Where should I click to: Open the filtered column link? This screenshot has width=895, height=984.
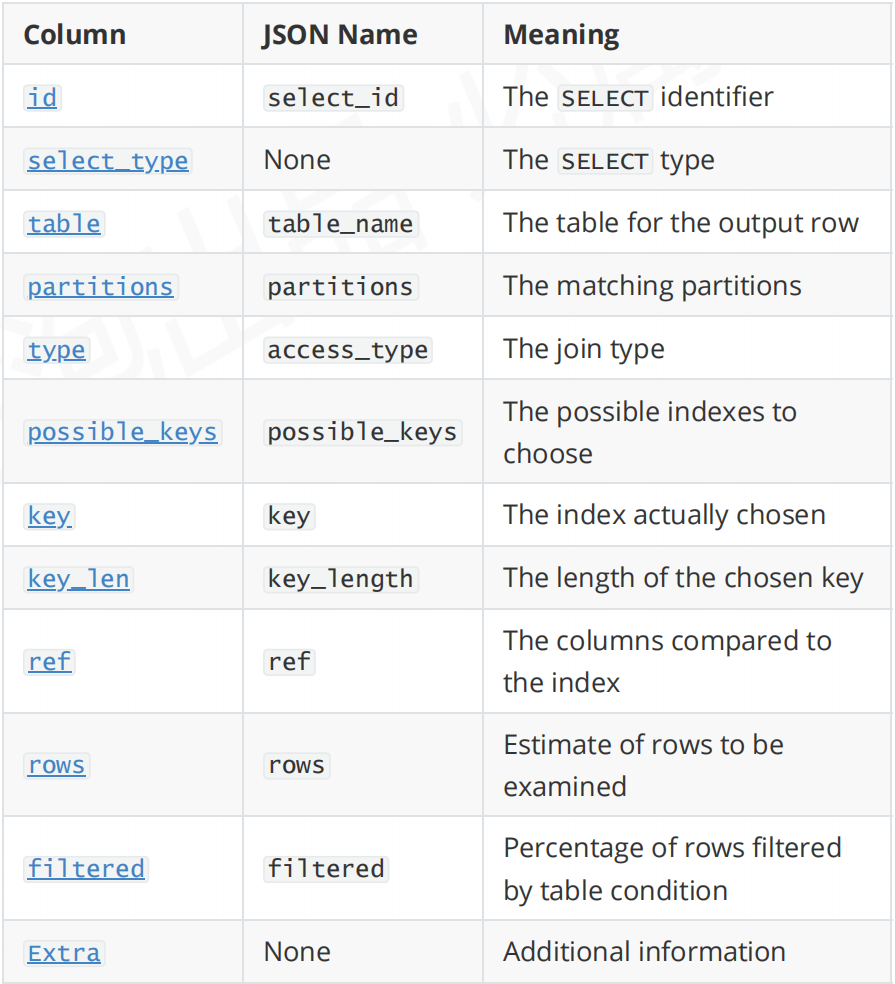[86, 869]
